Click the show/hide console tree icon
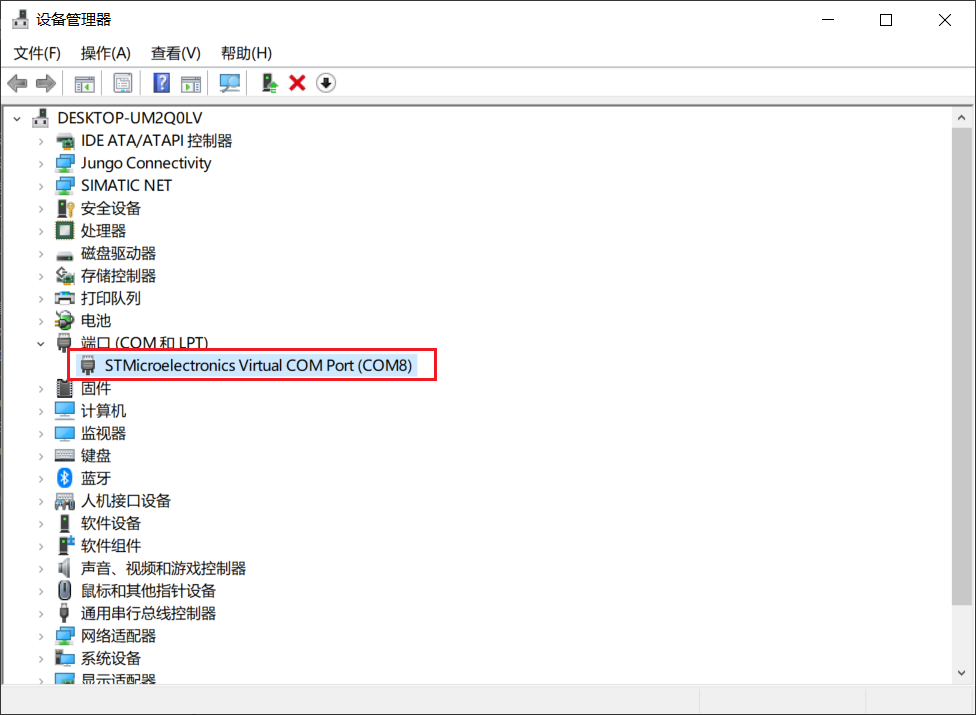The height and width of the screenshot is (715, 976). pos(85,83)
